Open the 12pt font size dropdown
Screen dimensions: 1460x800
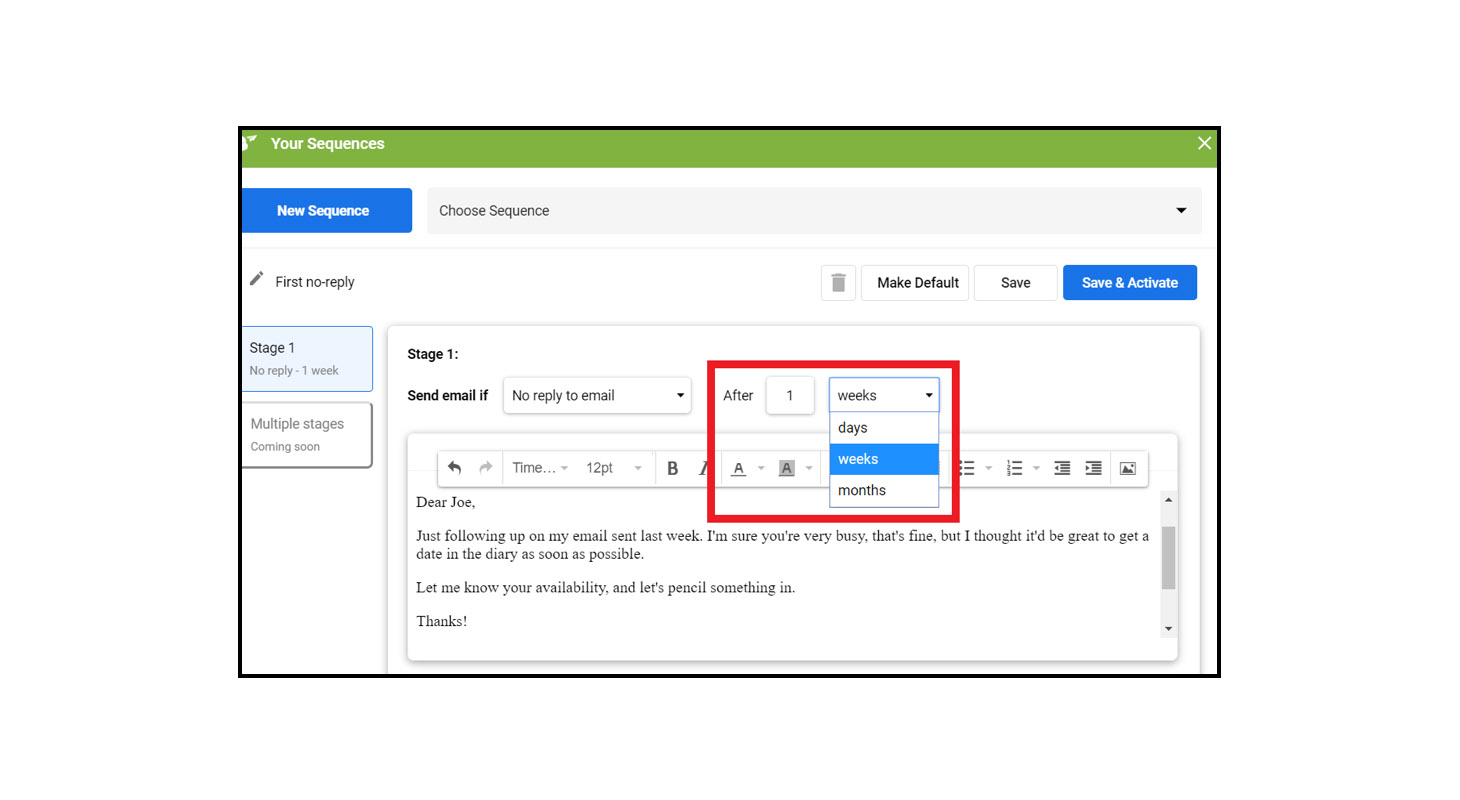[x=613, y=468]
